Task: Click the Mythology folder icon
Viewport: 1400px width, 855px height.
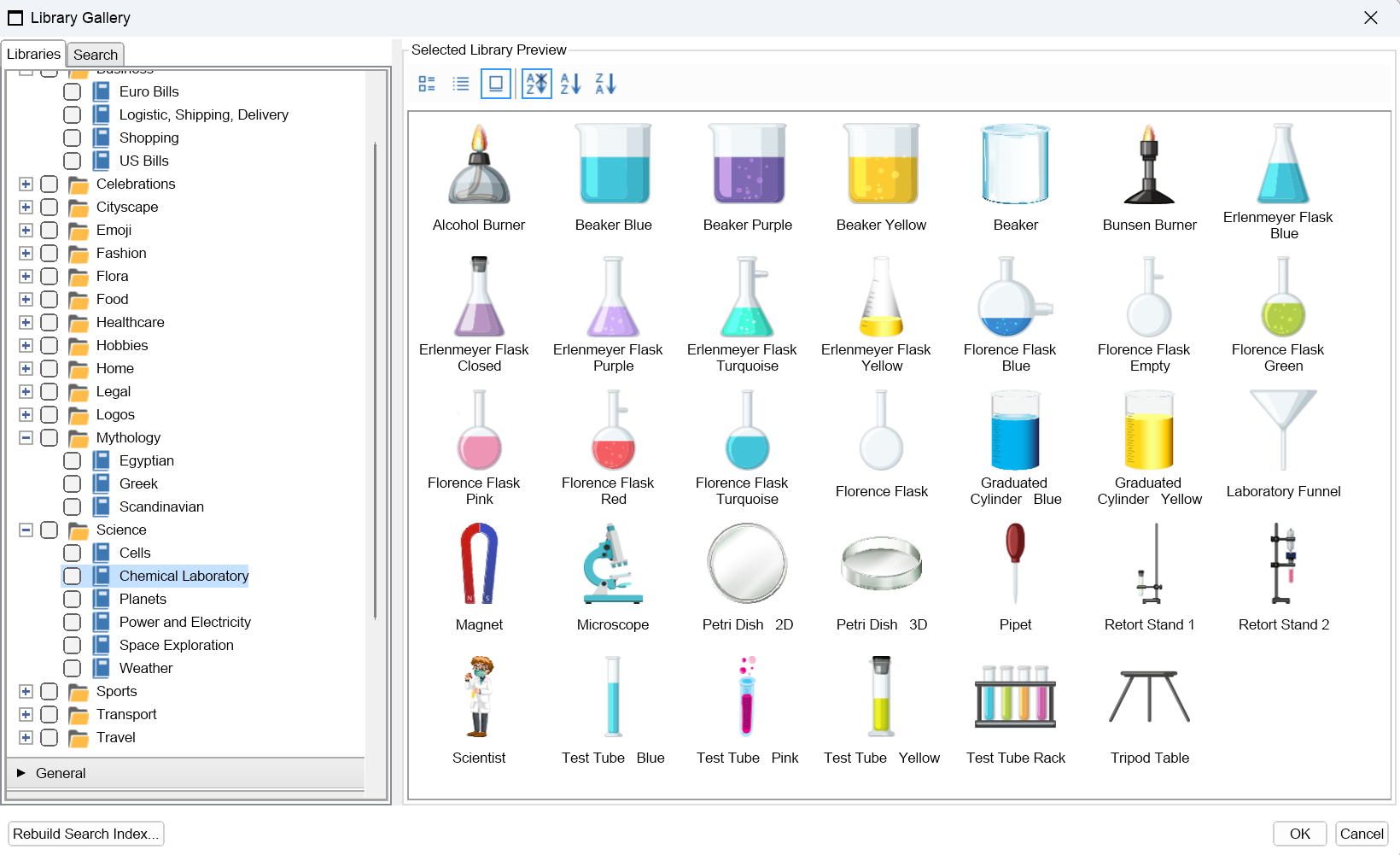Action: coord(79,438)
